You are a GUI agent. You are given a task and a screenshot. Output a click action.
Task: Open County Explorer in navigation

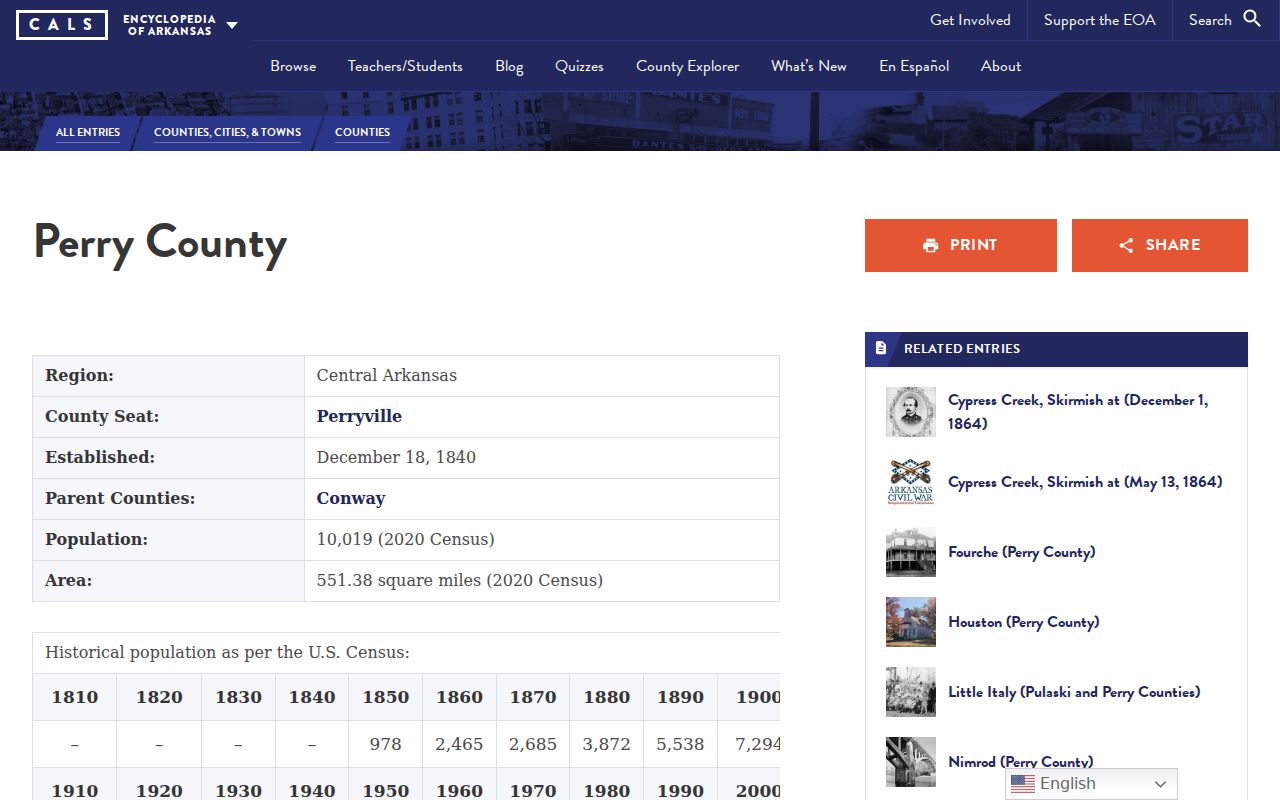(x=688, y=66)
